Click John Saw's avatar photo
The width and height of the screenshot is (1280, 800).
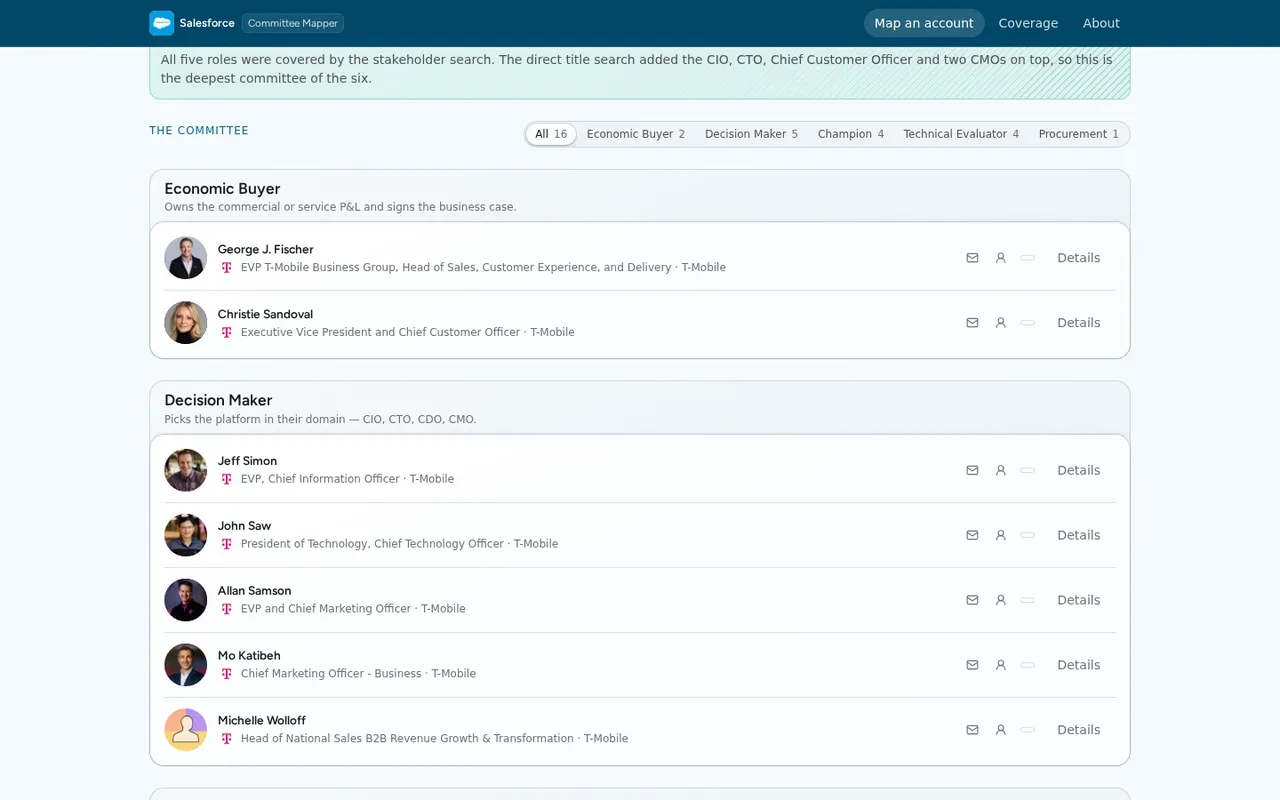pos(186,535)
